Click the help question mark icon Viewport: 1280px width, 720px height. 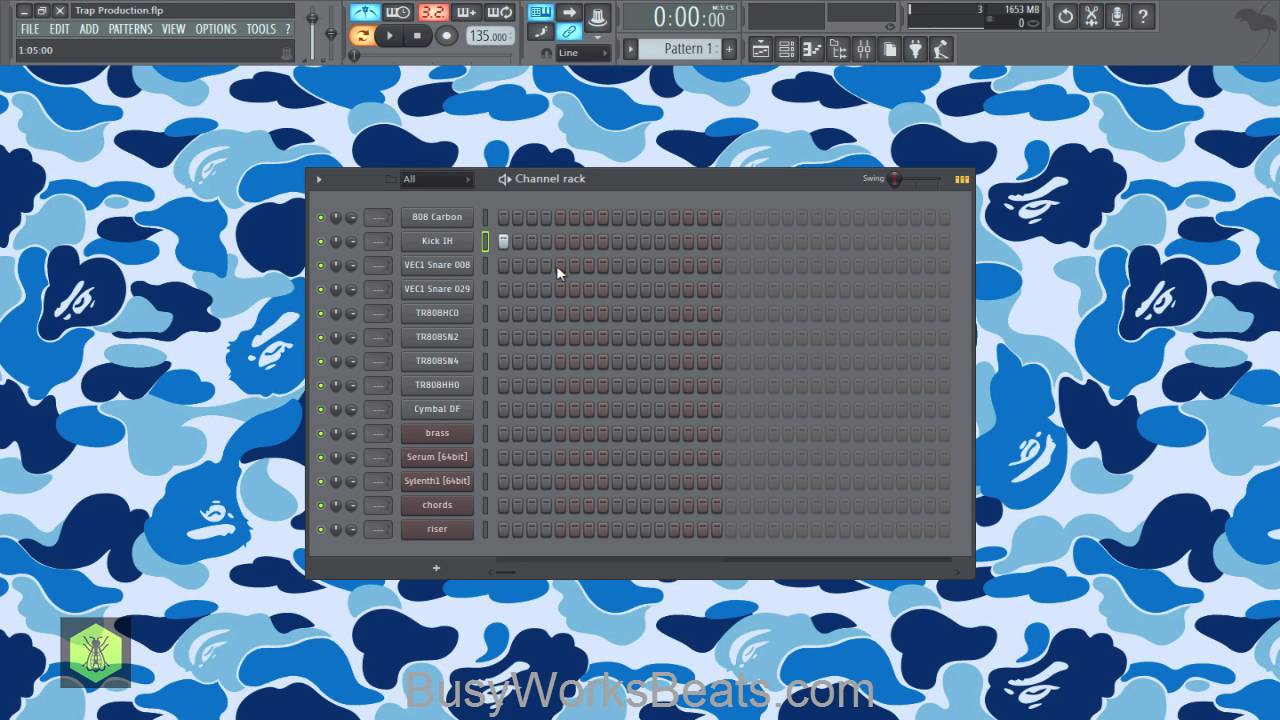1143,16
